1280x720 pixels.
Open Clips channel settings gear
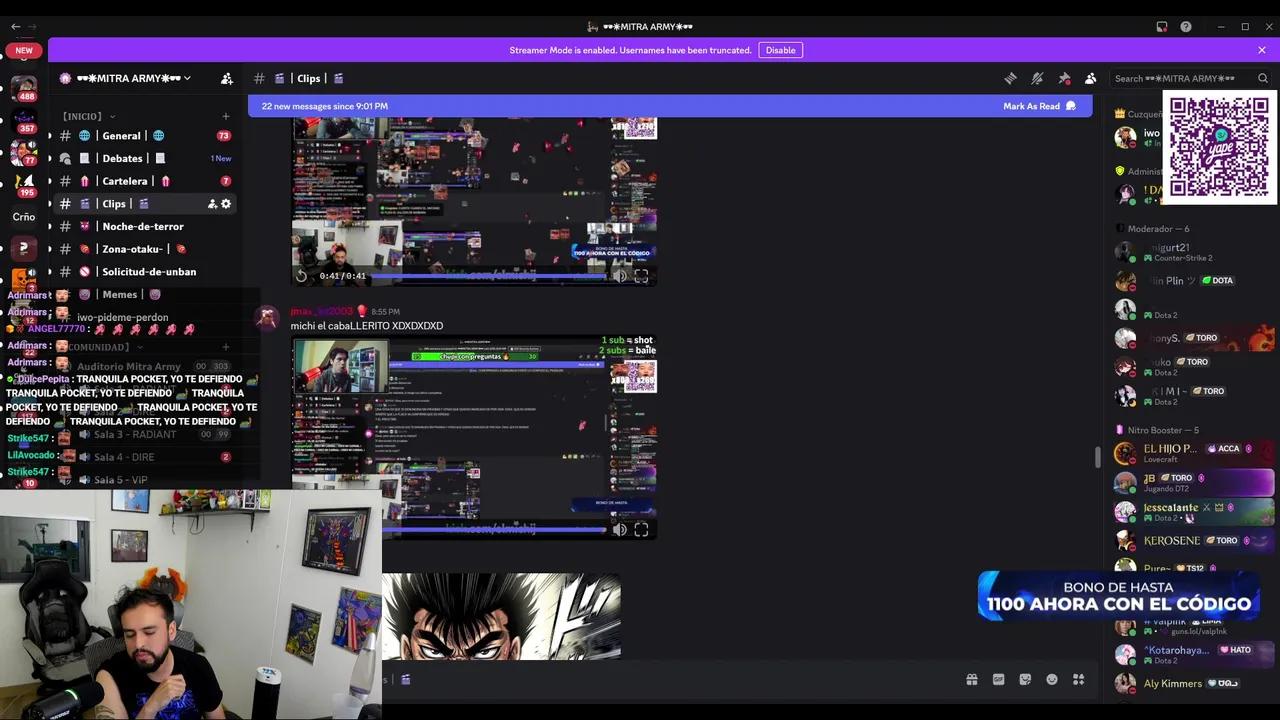pos(226,204)
